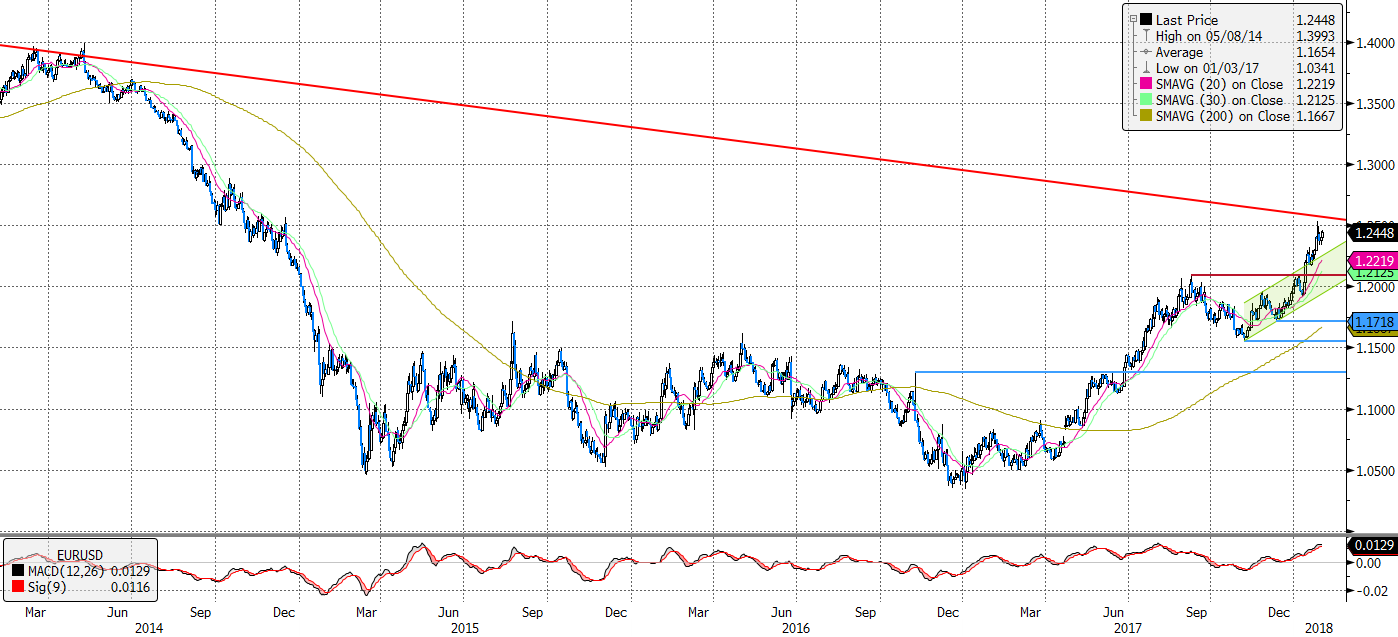
Task: Click the legend value 1.3993
Action: click(x=1316, y=36)
